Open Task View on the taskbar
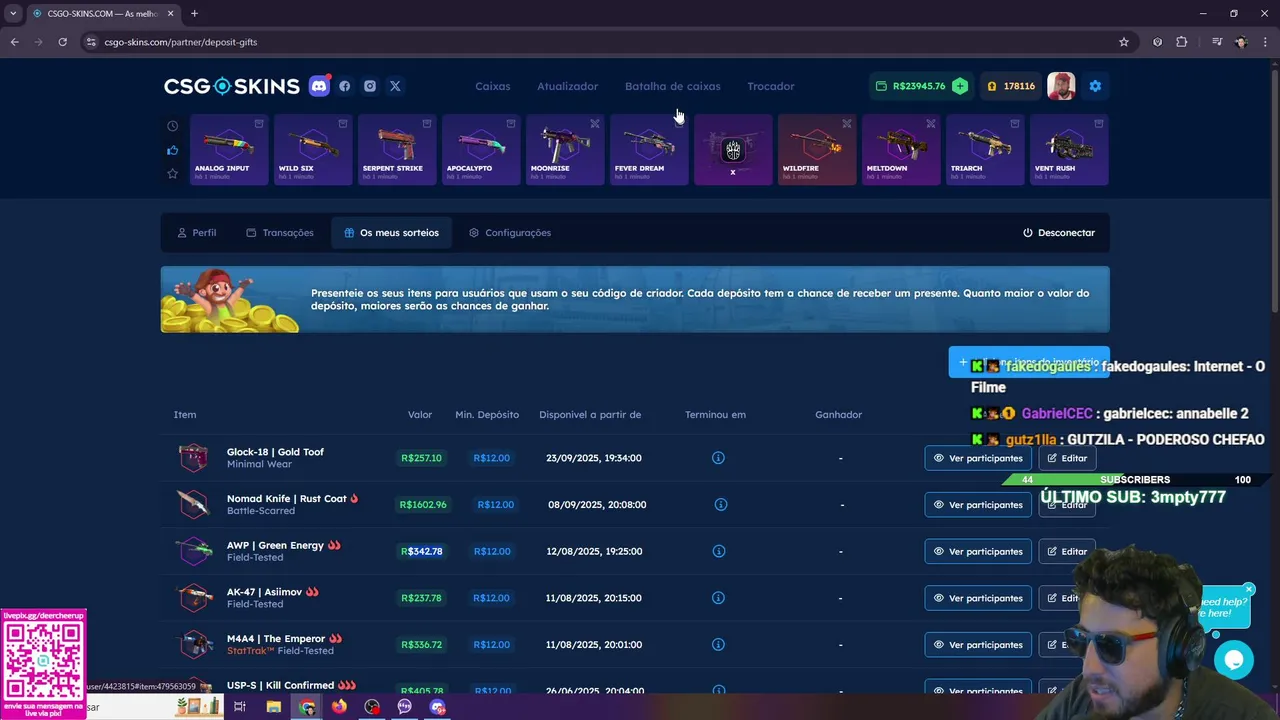The height and width of the screenshot is (720, 1280). [240, 707]
